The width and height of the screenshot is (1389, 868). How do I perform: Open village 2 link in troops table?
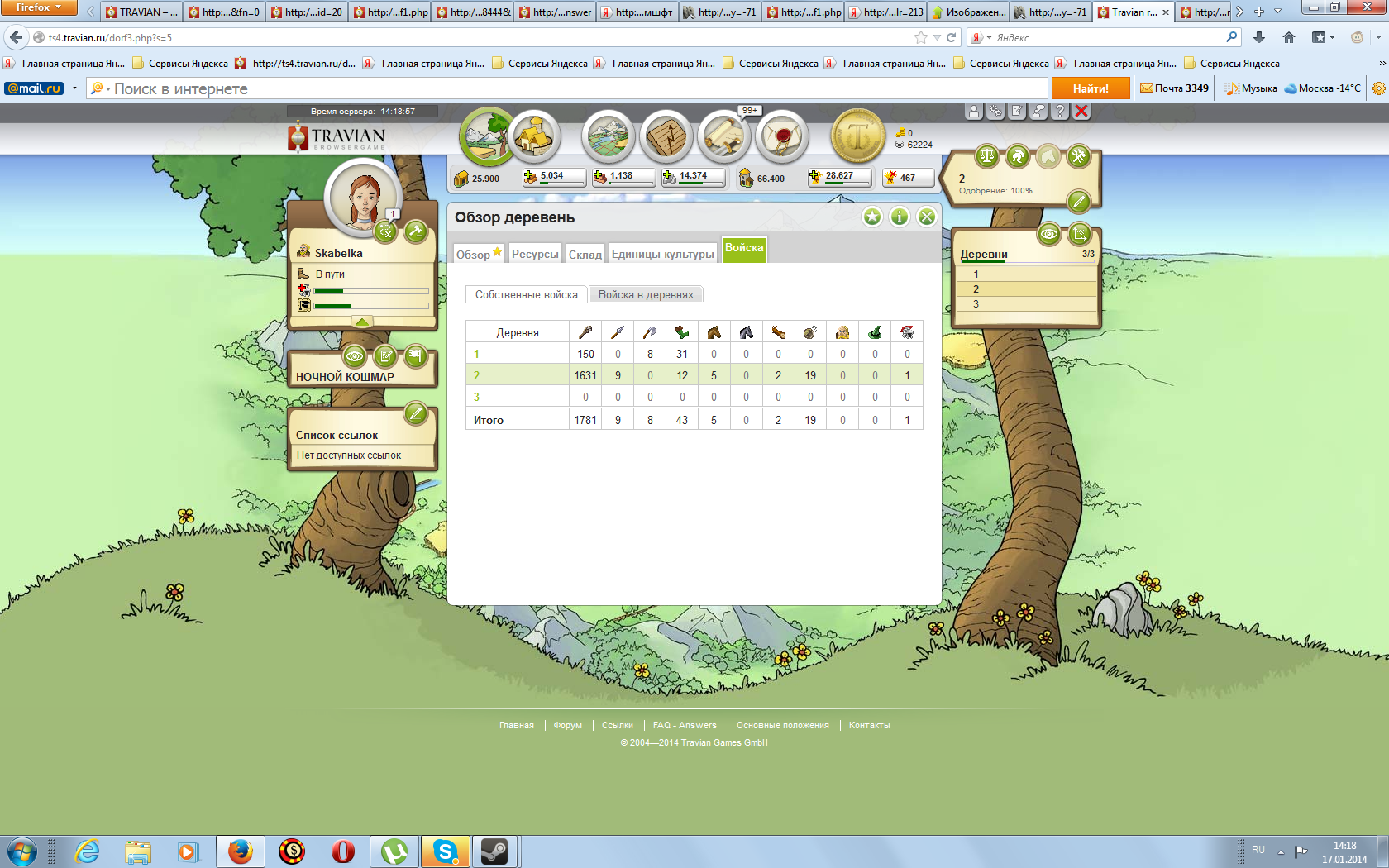pyautogui.click(x=476, y=375)
